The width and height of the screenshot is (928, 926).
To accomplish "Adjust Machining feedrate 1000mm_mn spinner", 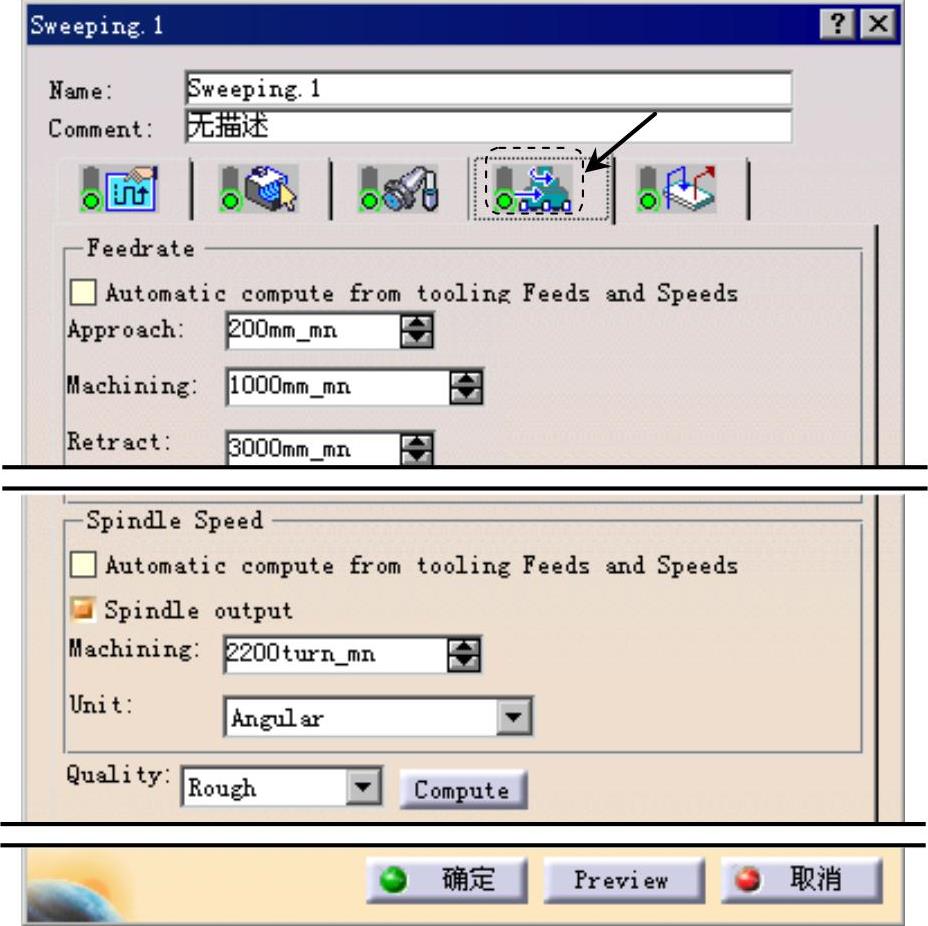I will pyautogui.click(x=466, y=387).
